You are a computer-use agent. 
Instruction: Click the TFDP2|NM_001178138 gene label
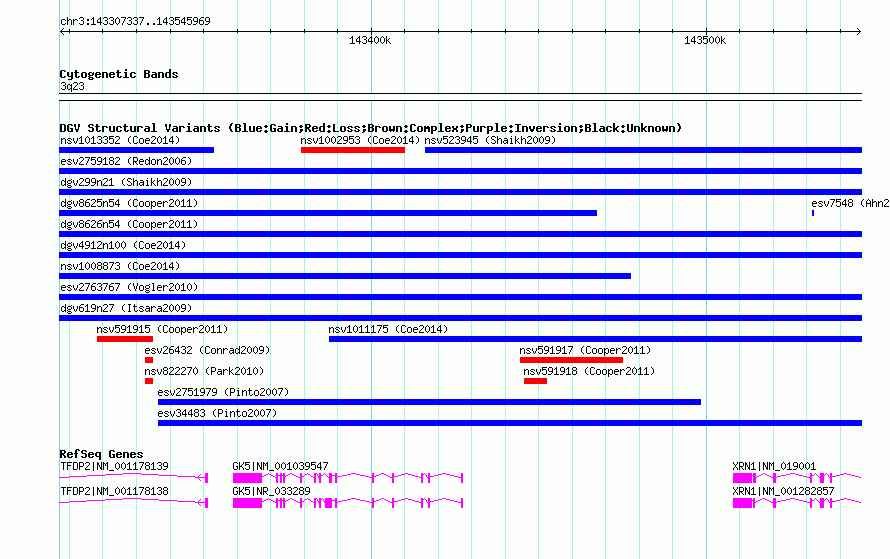[x=114, y=491]
